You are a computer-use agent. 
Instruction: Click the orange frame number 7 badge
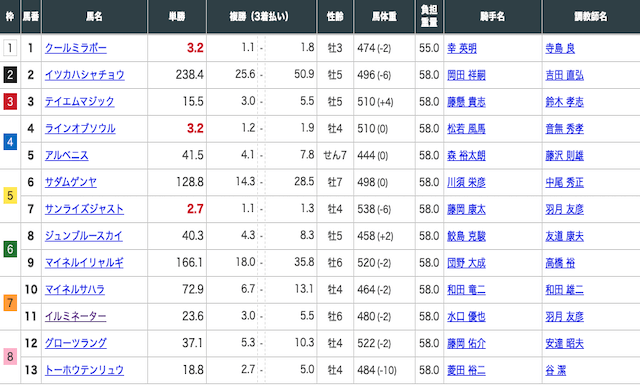pos(10,303)
